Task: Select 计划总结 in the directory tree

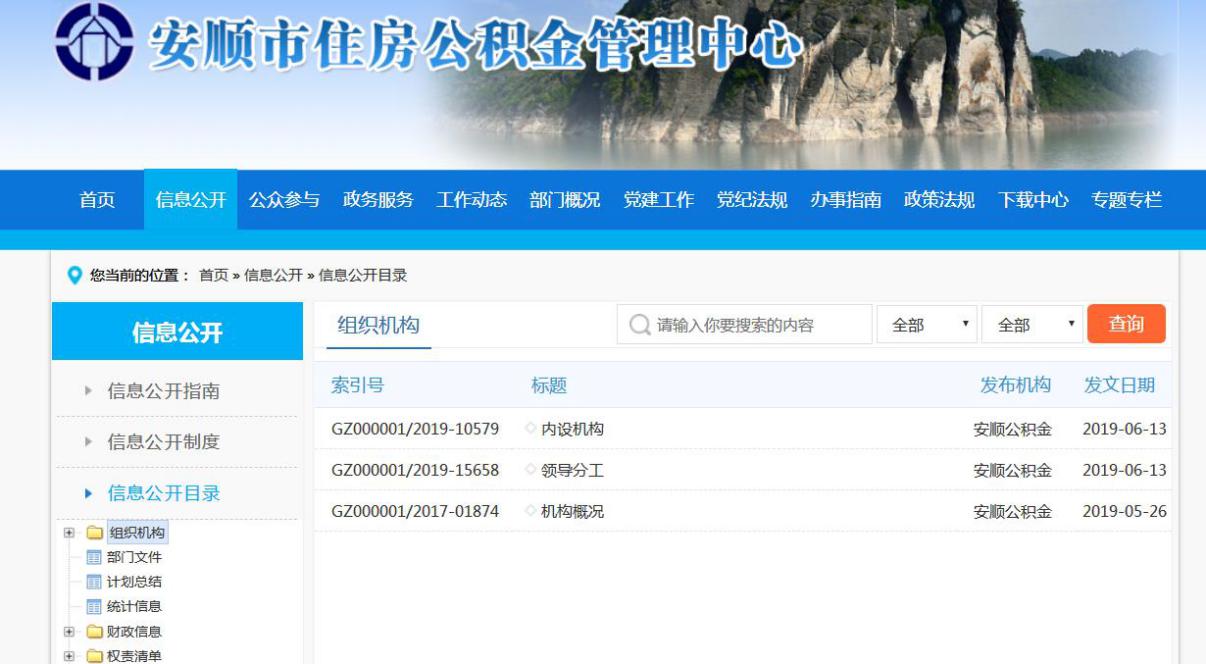Action: click(x=134, y=582)
